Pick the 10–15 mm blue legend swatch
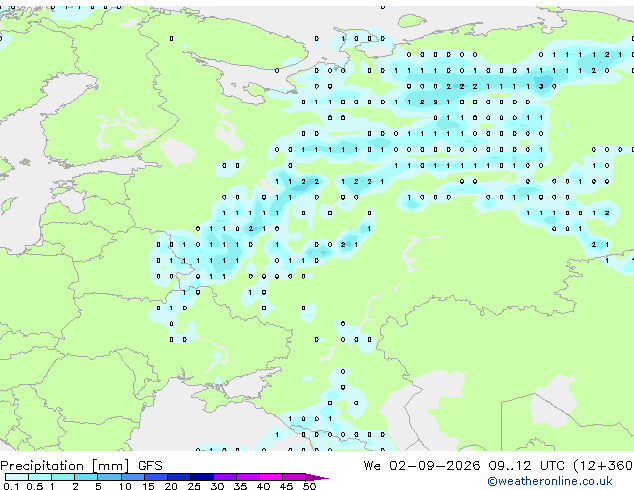The image size is (634, 490). [132, 477]
